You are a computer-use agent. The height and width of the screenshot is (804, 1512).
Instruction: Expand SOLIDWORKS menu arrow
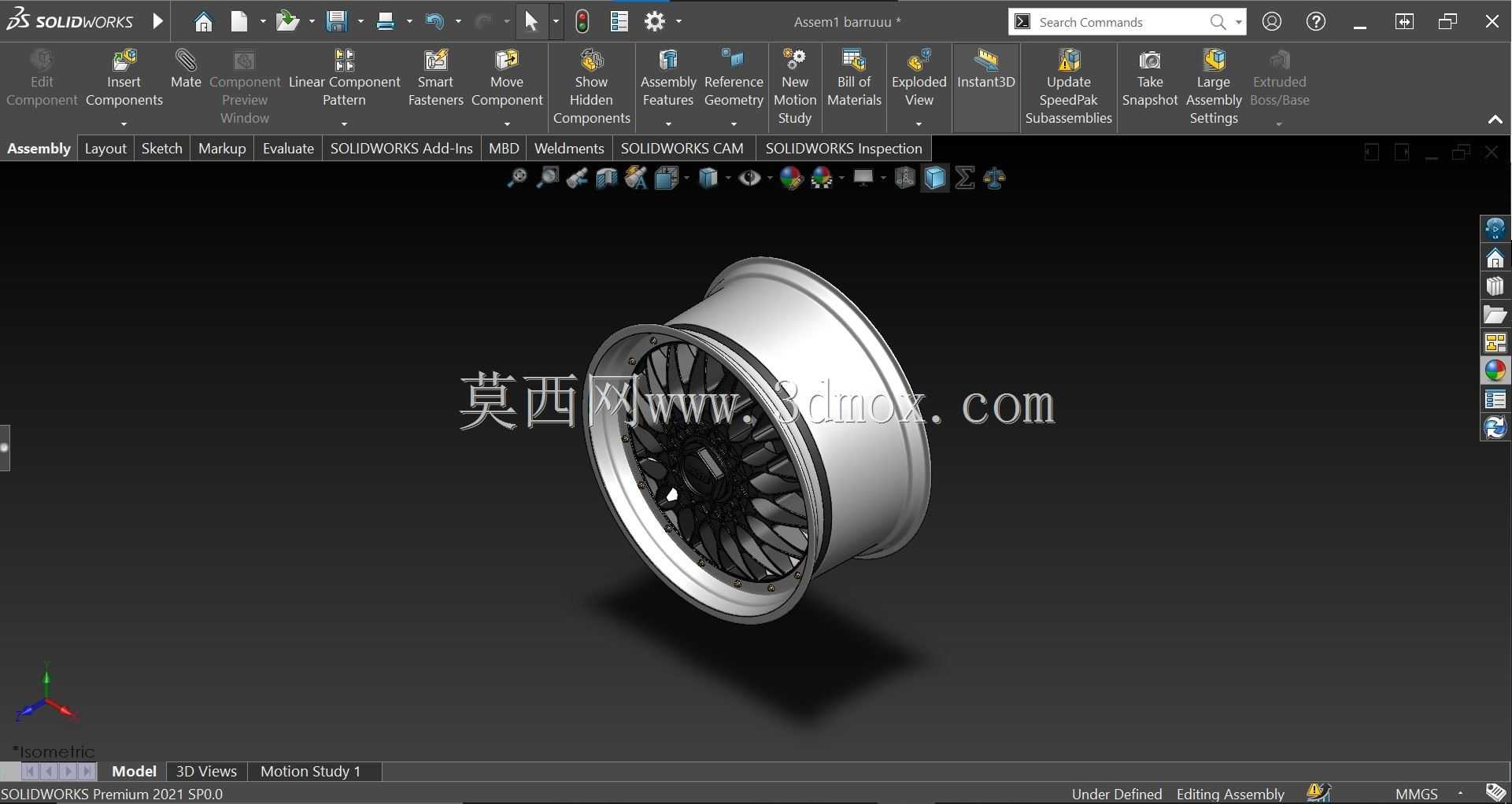[157, 21]
